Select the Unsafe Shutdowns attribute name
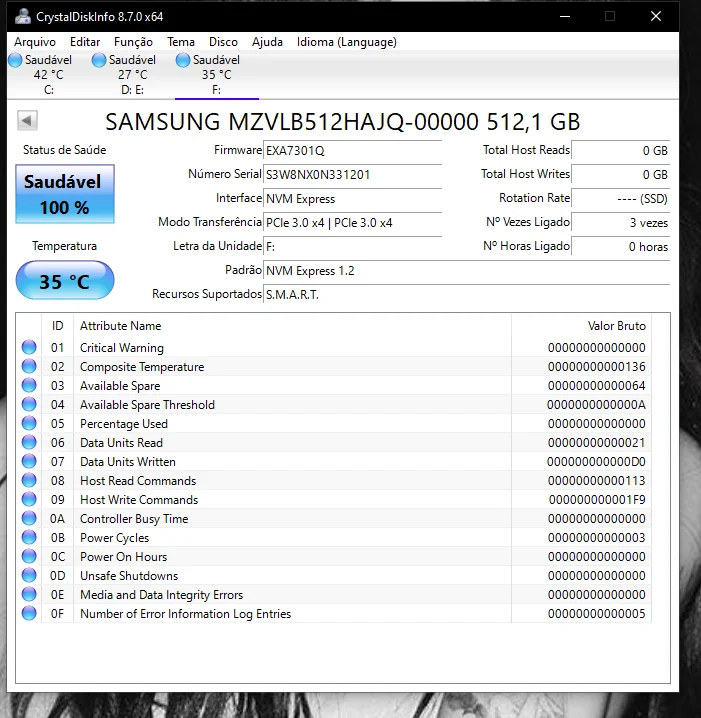The height and width of the screenshot is (718, 701). [129, 576]
